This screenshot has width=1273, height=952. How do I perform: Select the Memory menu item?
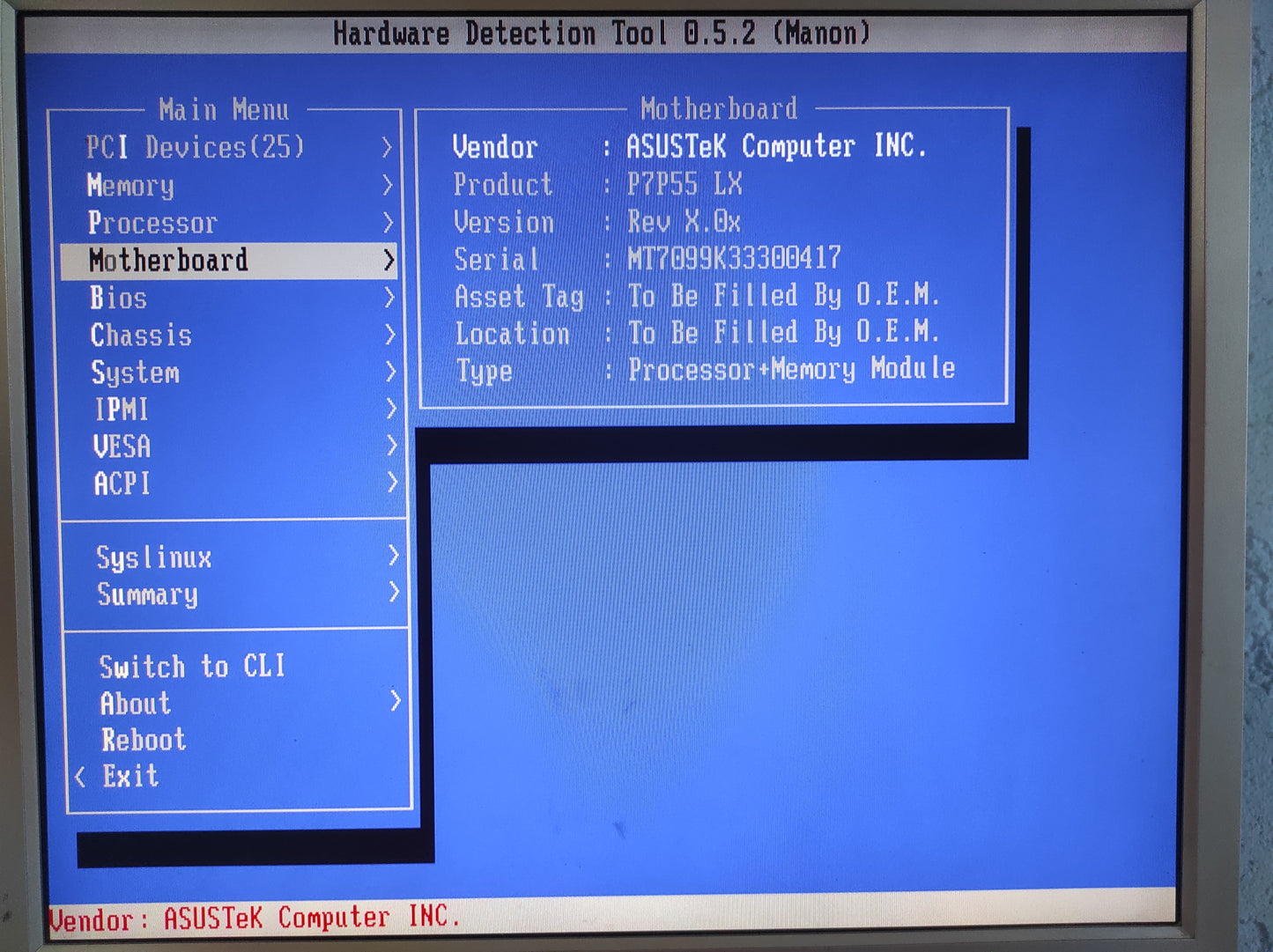pyautogui.click(x=130, y=185)
